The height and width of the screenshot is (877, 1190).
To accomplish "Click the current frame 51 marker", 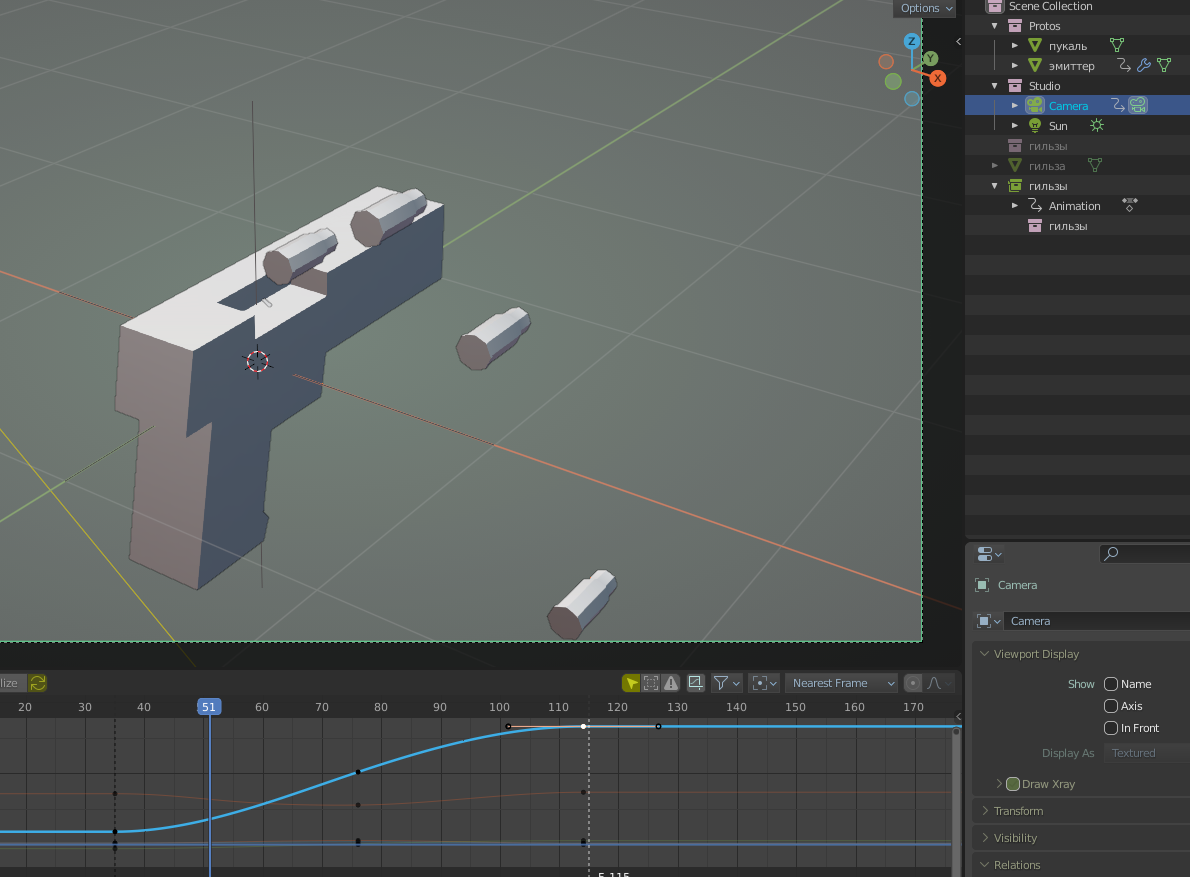I will click(x=209, y=706).
